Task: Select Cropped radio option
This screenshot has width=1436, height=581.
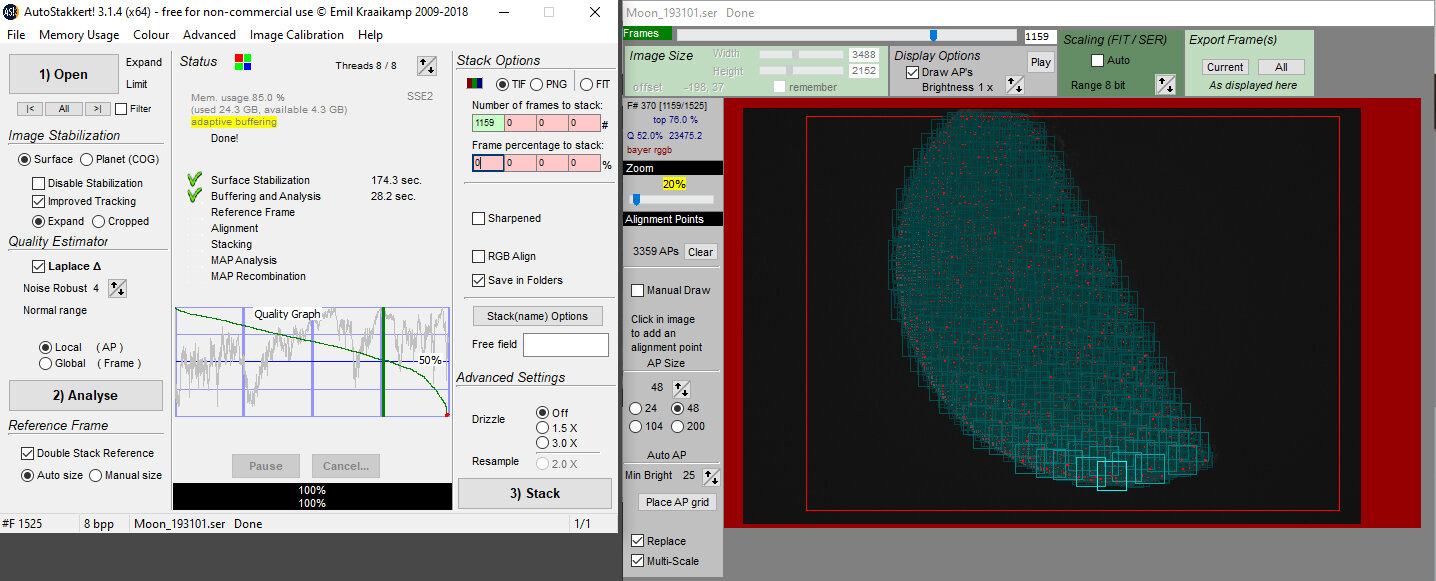Action: pos(99,221)
